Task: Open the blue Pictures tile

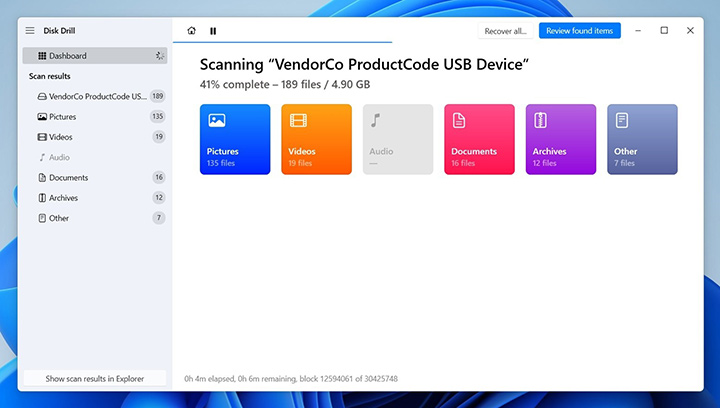Action: tap(235, 139)
